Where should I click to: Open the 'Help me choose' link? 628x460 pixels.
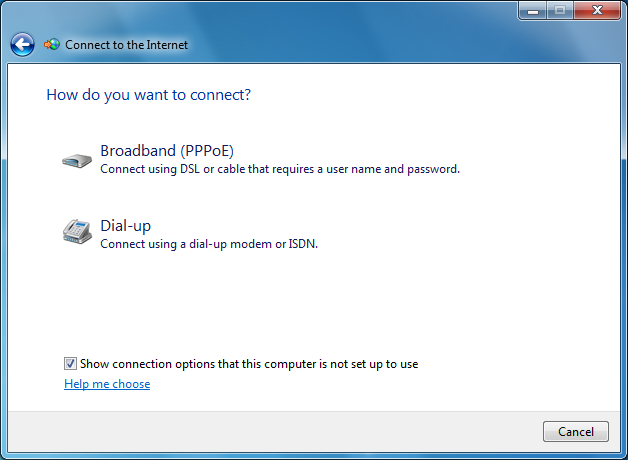[107, 384]
